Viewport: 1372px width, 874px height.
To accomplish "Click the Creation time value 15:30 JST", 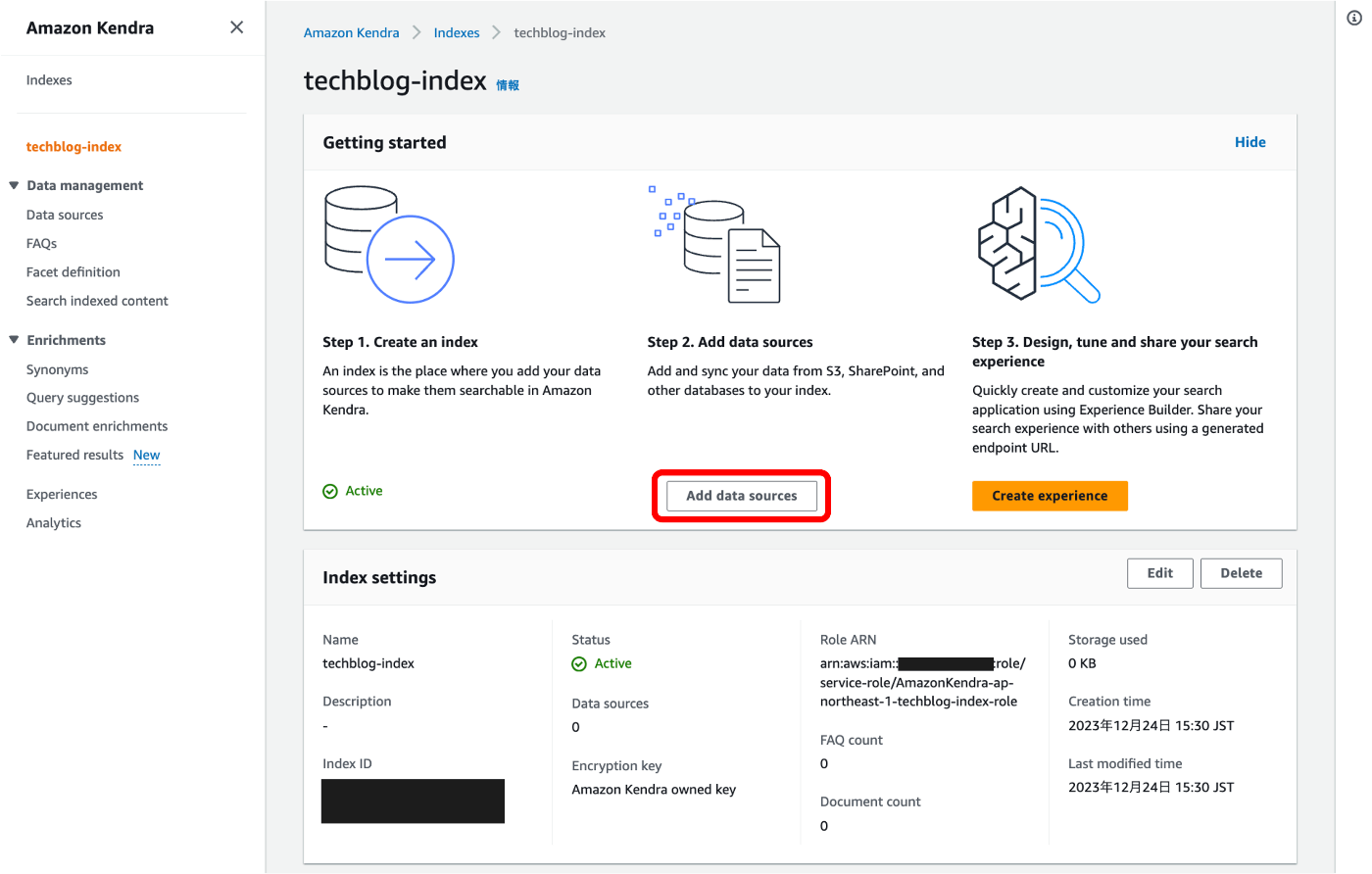I will 1151,726.
